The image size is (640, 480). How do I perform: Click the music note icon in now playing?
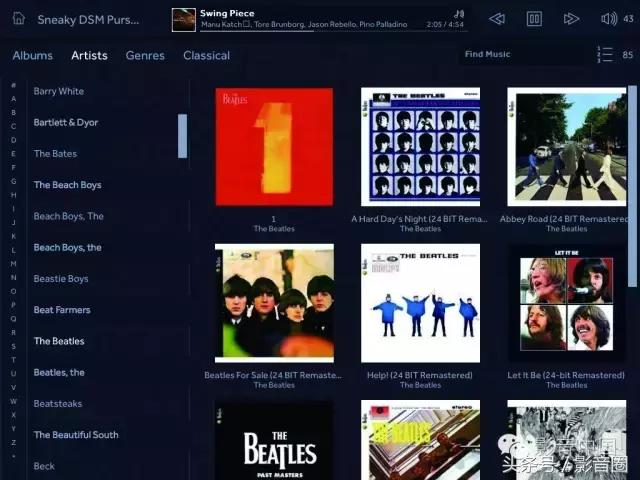click(x=459, y=14)
